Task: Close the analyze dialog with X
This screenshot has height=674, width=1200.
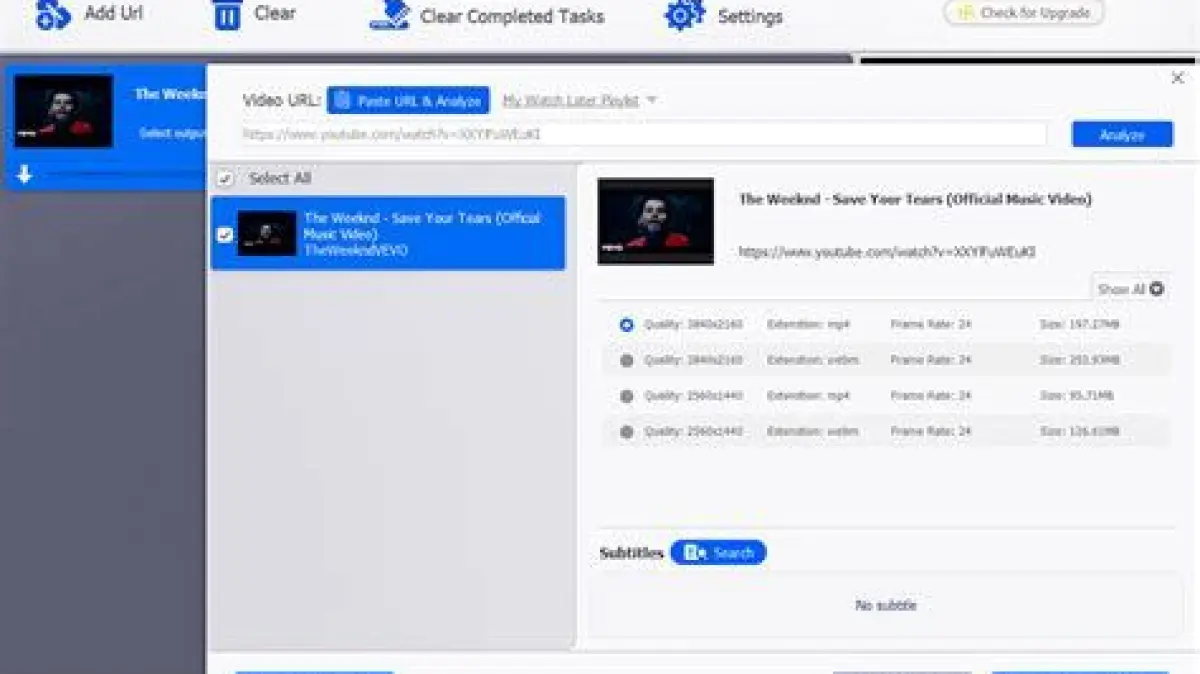Action: 1177,78
